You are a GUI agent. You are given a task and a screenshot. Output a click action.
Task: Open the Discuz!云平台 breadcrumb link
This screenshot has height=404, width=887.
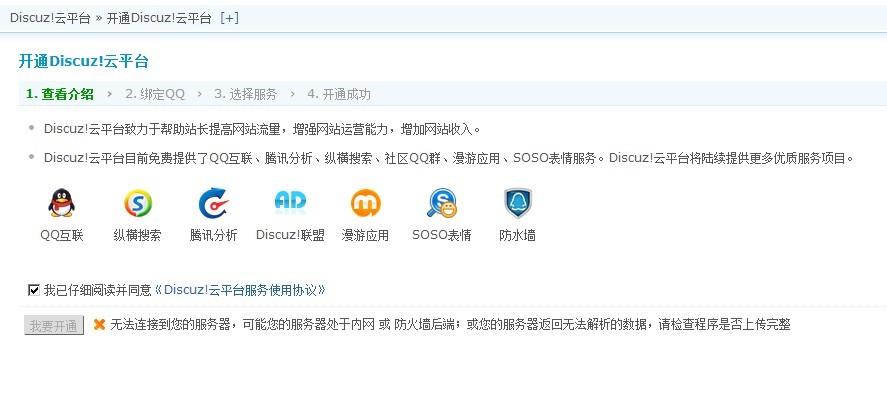click(x=50, y=18)
